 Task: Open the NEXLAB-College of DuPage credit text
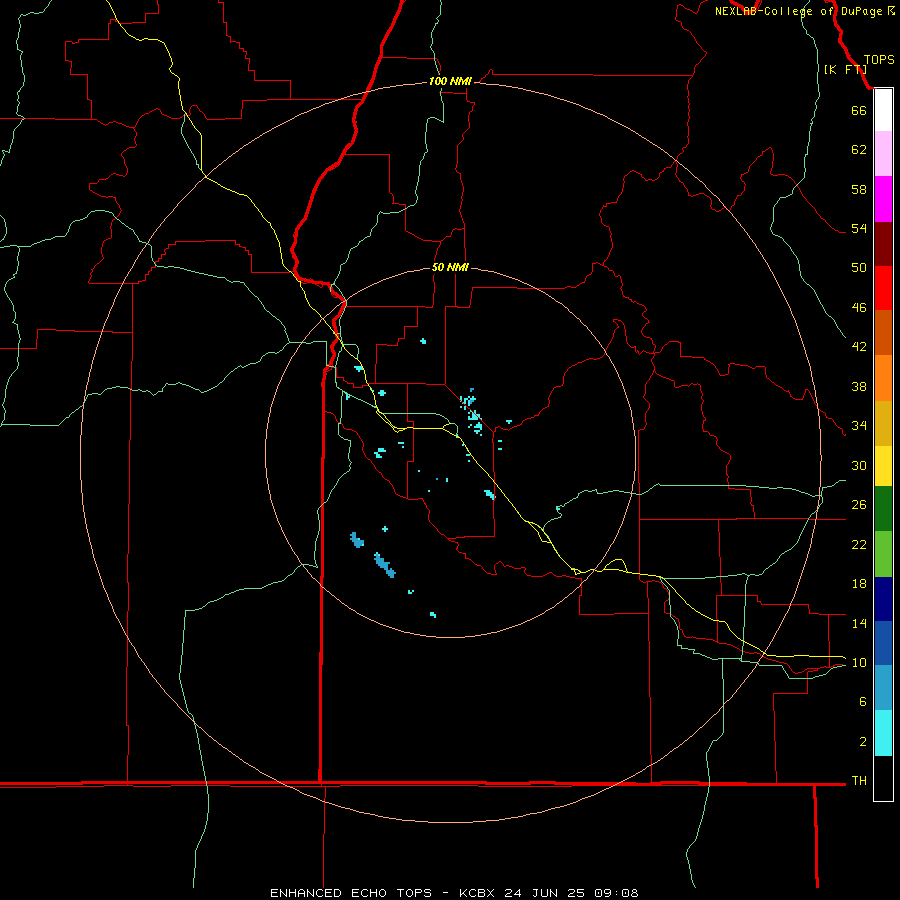pos(804,11)
